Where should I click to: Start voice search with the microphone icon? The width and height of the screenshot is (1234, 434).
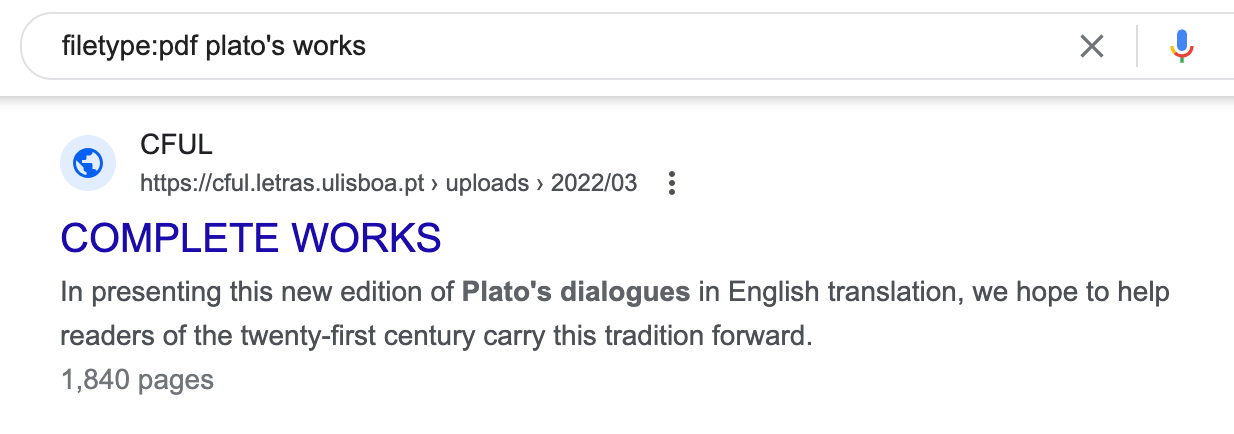point(1182,46)
